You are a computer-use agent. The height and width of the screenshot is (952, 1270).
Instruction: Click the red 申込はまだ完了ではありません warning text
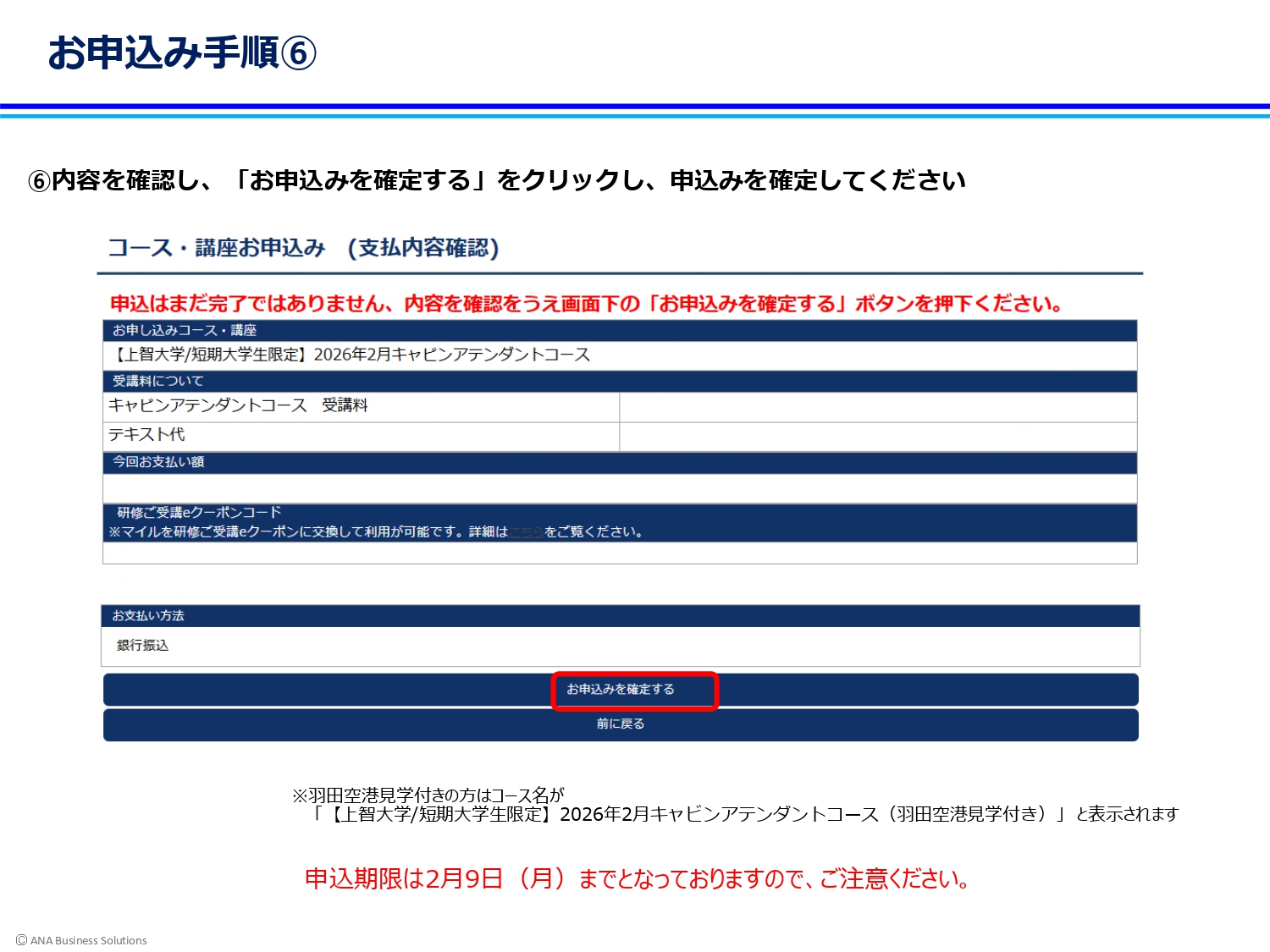point(586,304)
